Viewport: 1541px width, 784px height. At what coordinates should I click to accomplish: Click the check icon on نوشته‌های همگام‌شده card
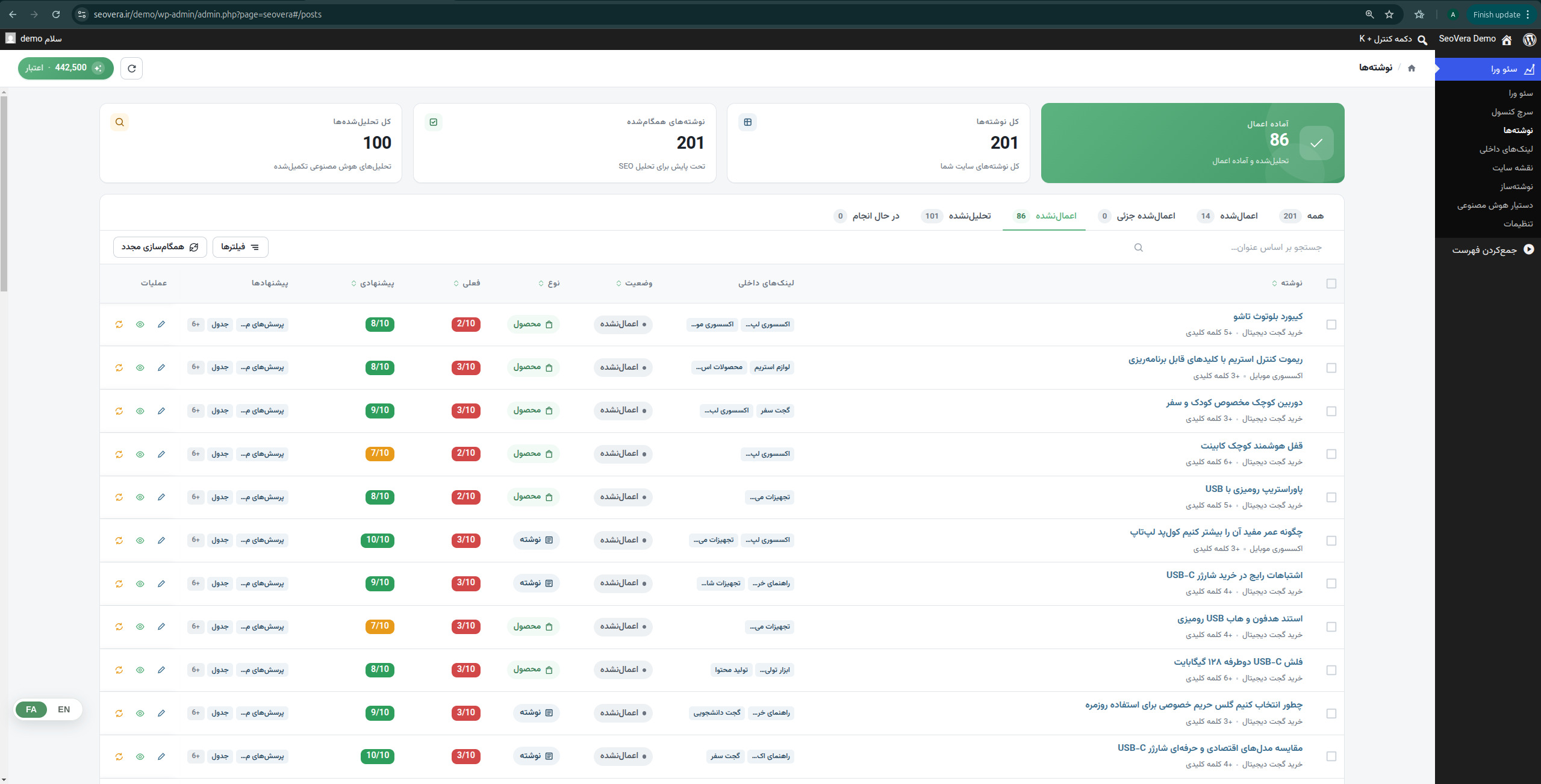[x=433, y=122]
